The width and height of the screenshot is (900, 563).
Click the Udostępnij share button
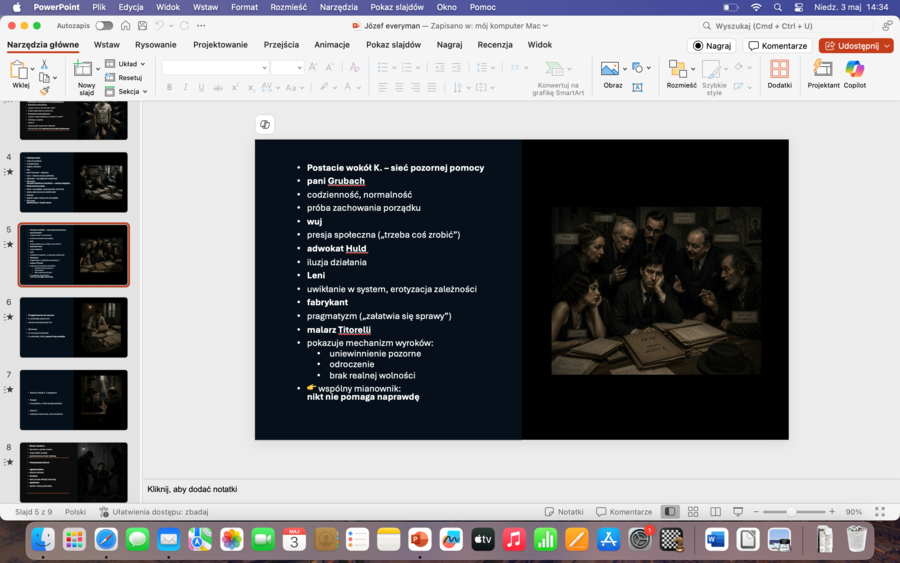click(x=851, y=45)
